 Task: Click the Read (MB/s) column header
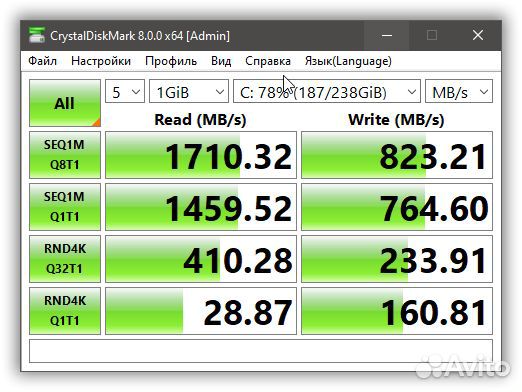tap(200, 120)
